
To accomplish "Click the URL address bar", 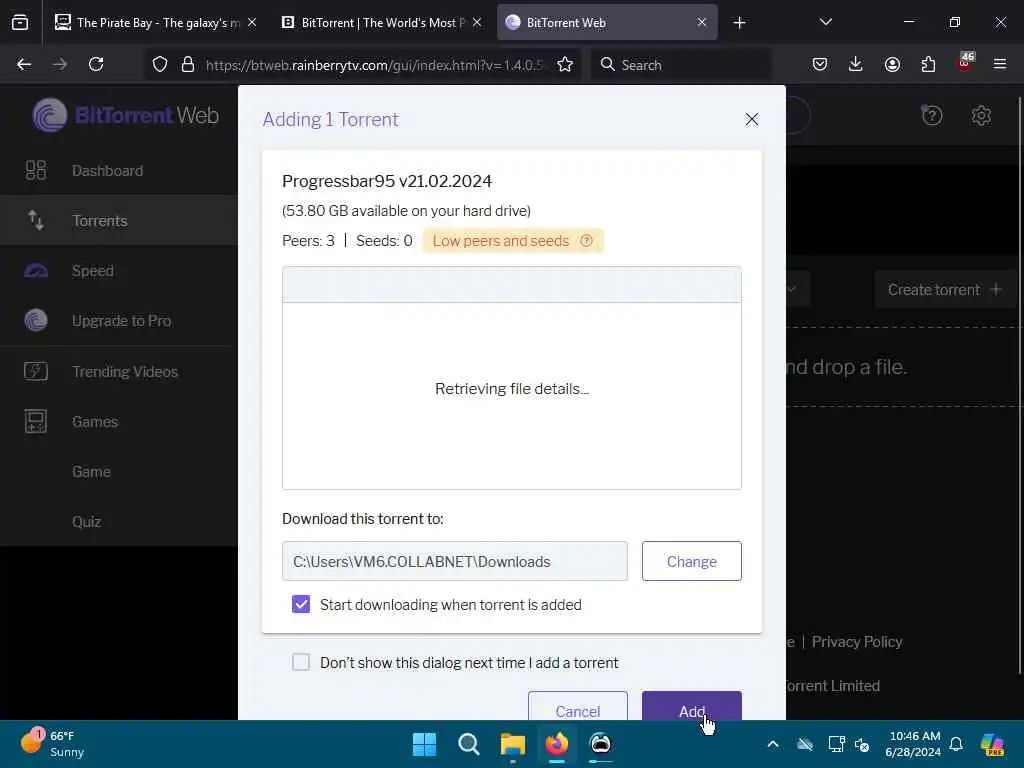I will pos(374,65).
